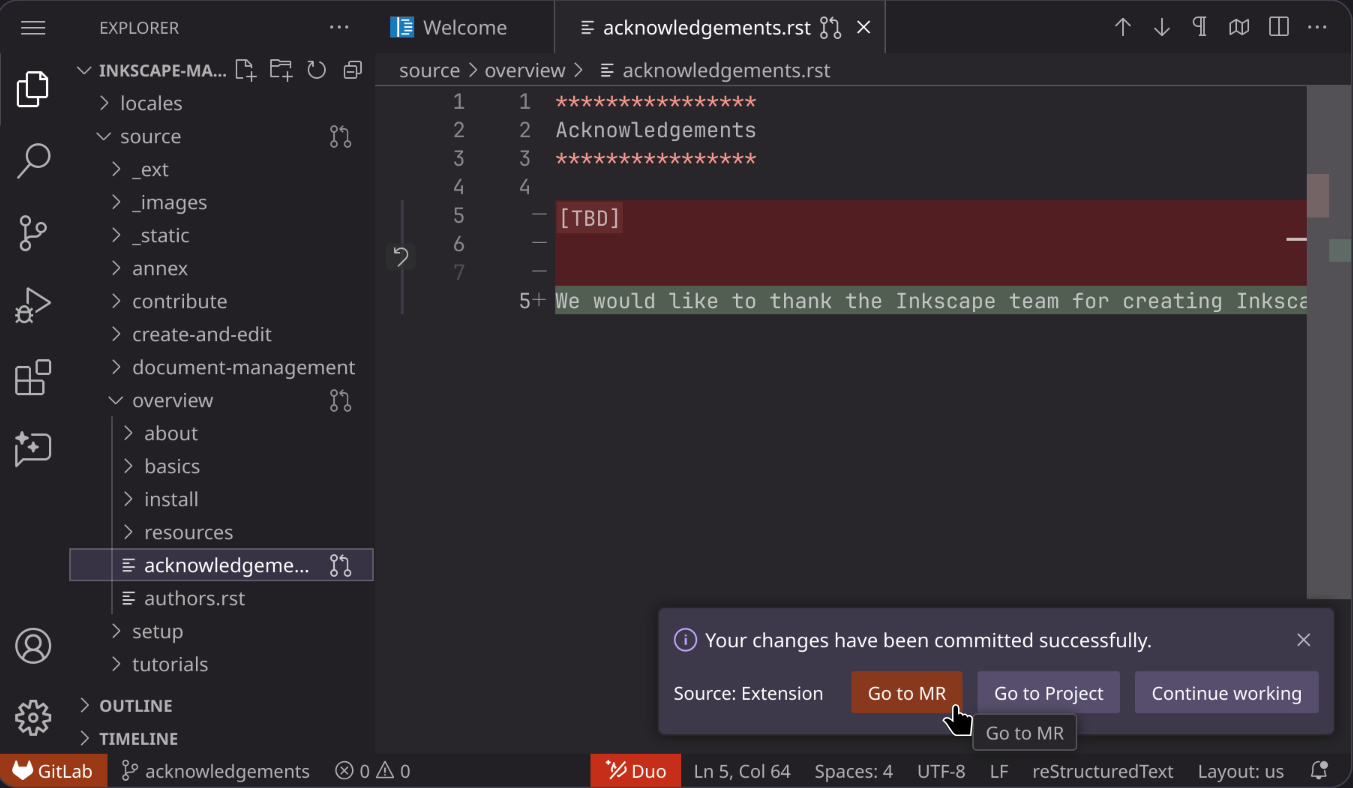Image resolution: width=1353 pixels, height=788 pixels.
Task: Select the acknowledgements.rst editor tab
Action: pyautogui.click(x=707, y=28)
